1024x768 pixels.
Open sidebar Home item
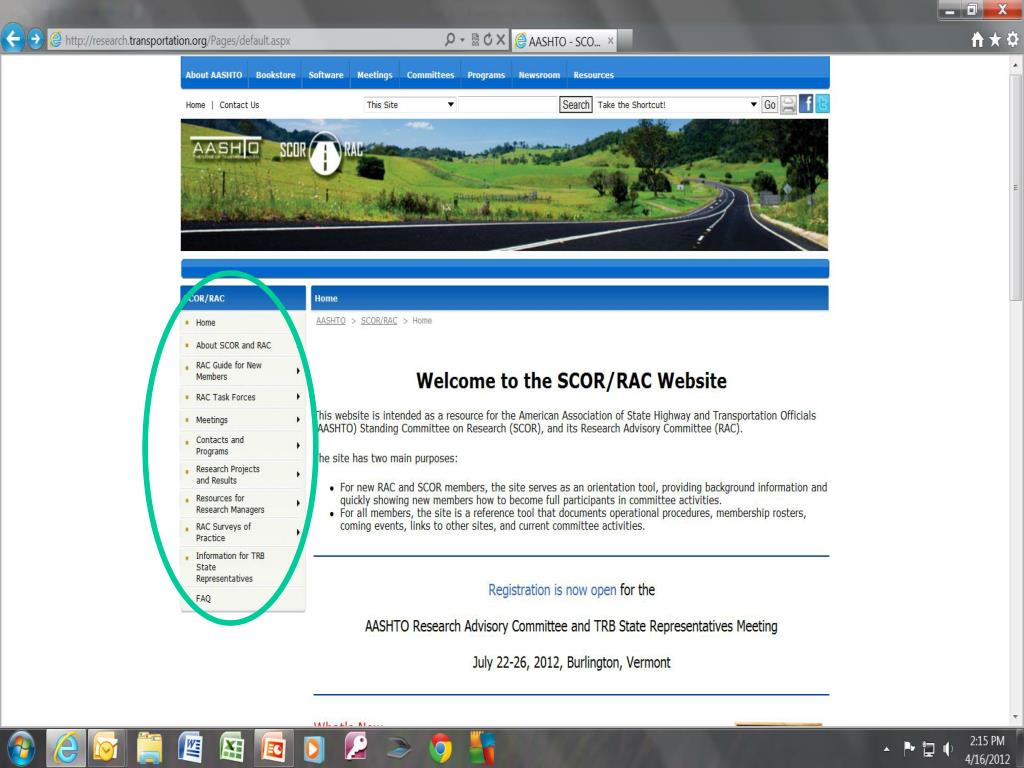205,323
